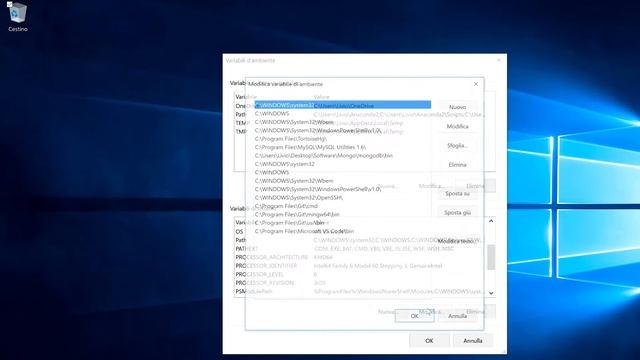Click Nuovo in Modifica variabile di ambiente
Viewport: 640px width, 360px height.
[x=457, y=107]
